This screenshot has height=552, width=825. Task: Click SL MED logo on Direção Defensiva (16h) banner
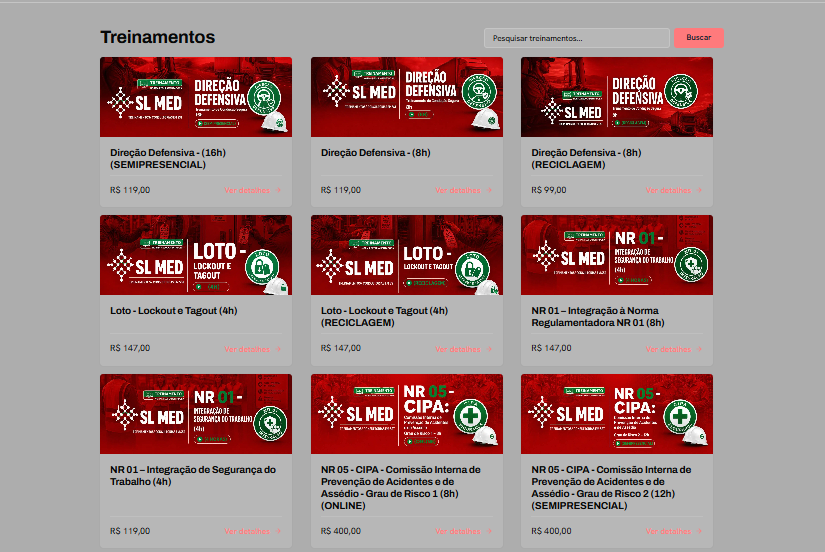tap(145, 103)
